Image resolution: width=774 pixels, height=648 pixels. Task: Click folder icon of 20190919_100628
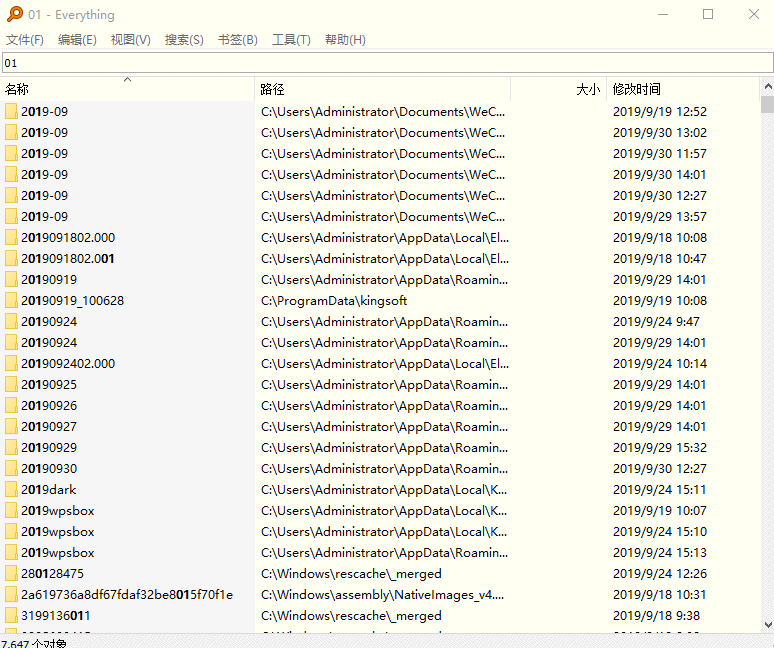(x=11, y=300)
